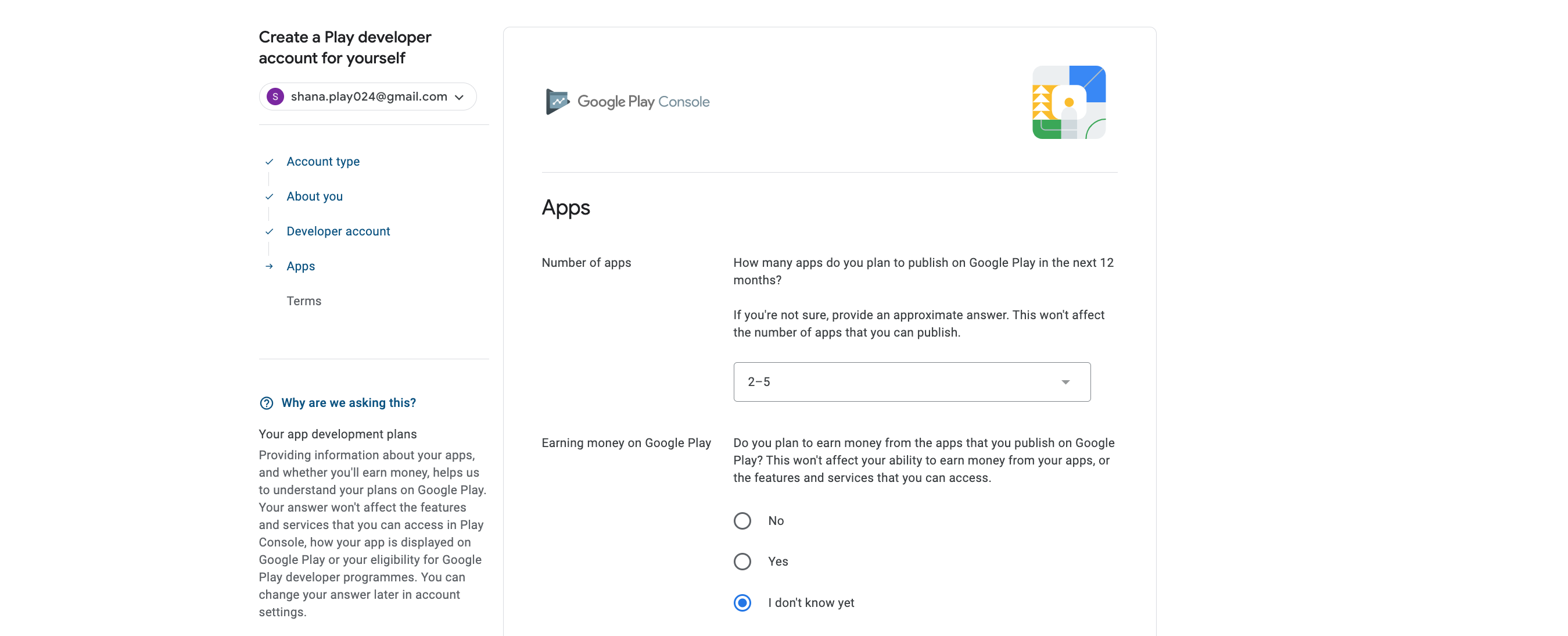Image resolution: width=1568 pixels, height=636 pixels.
Task: Select the Yes radio button
Action: point(741,561)
